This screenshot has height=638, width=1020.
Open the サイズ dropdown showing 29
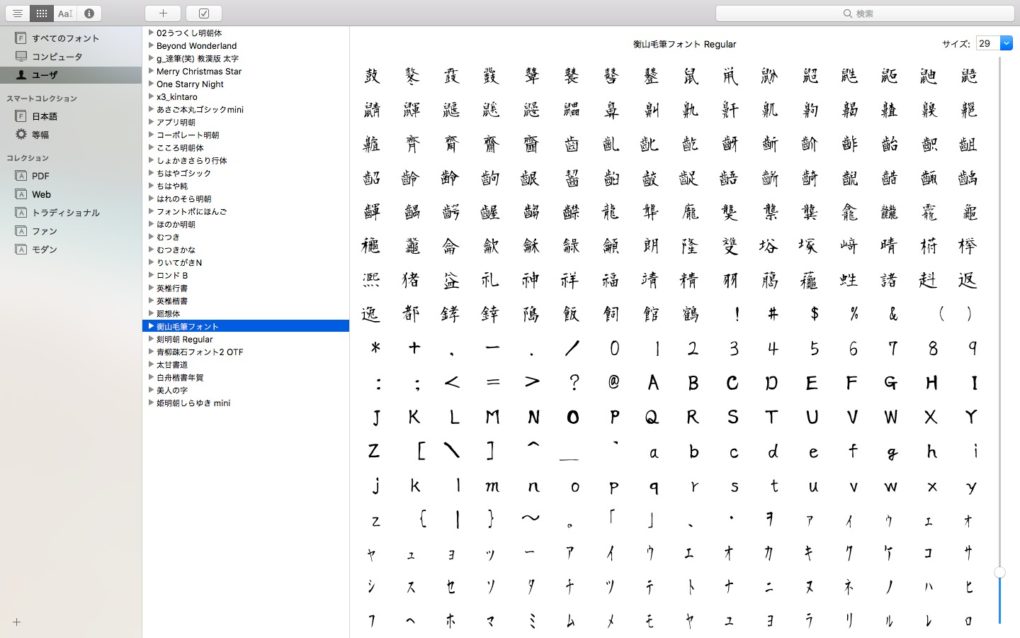(x=1006, y=43)
